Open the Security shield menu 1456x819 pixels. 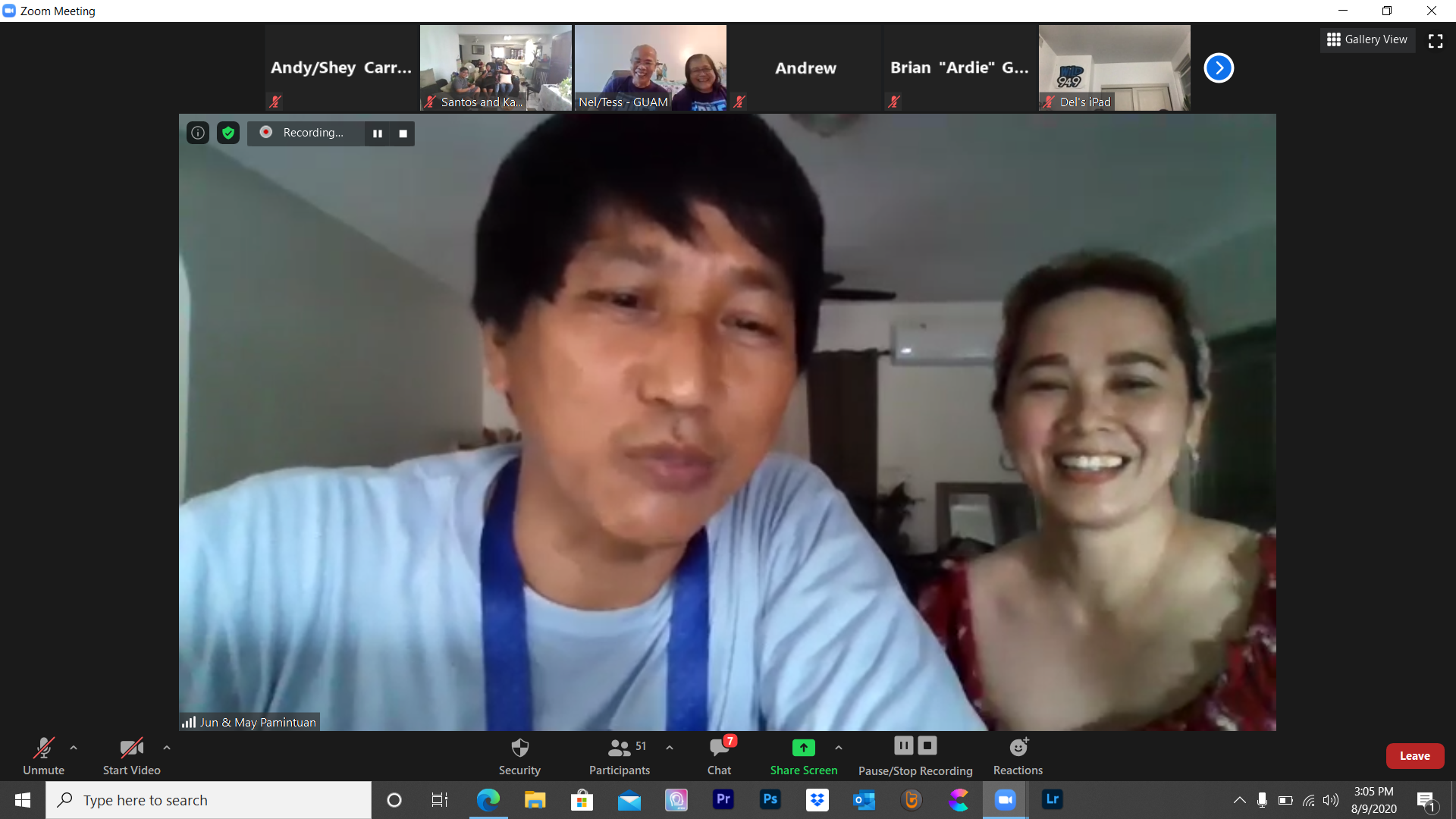(519, 756)
